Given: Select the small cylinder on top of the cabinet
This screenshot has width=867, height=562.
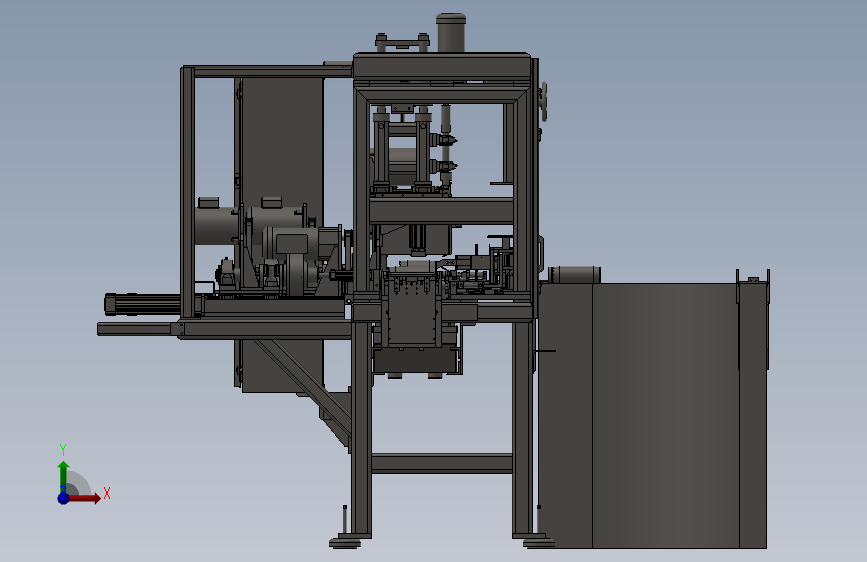Looking at the screenshot, I should [574, 274].
